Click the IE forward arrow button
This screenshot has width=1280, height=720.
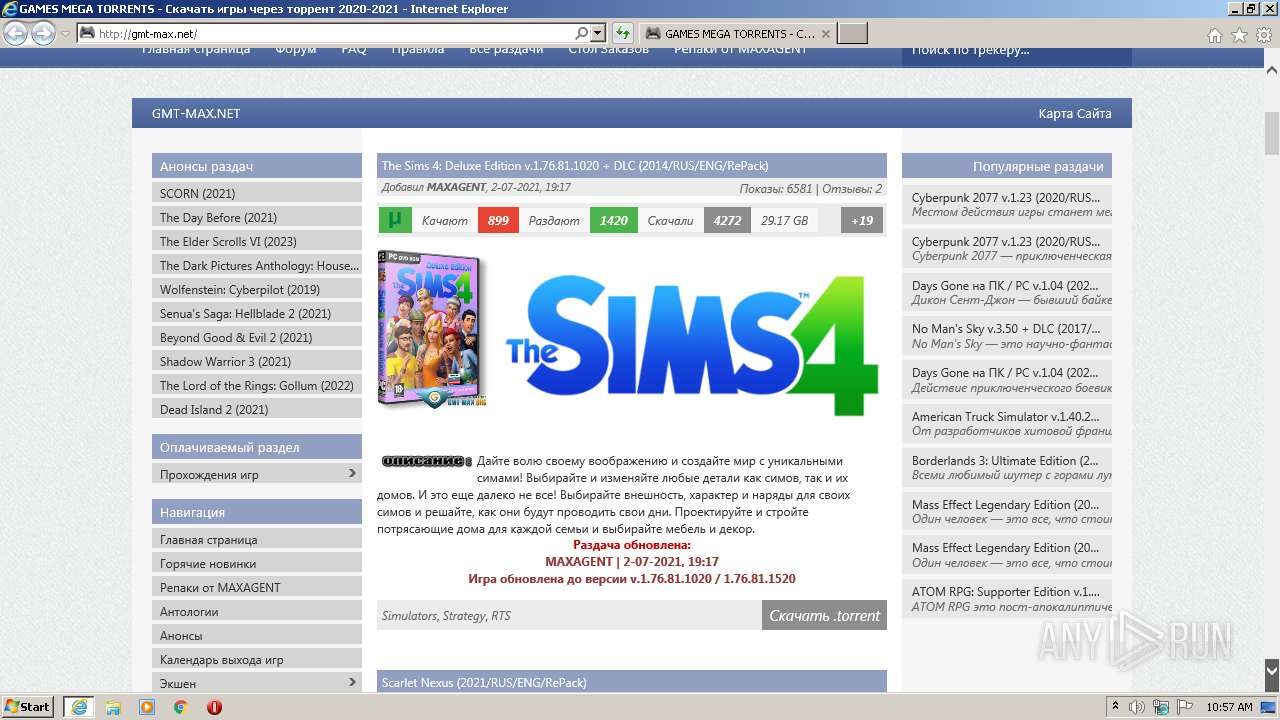(43, 34)
